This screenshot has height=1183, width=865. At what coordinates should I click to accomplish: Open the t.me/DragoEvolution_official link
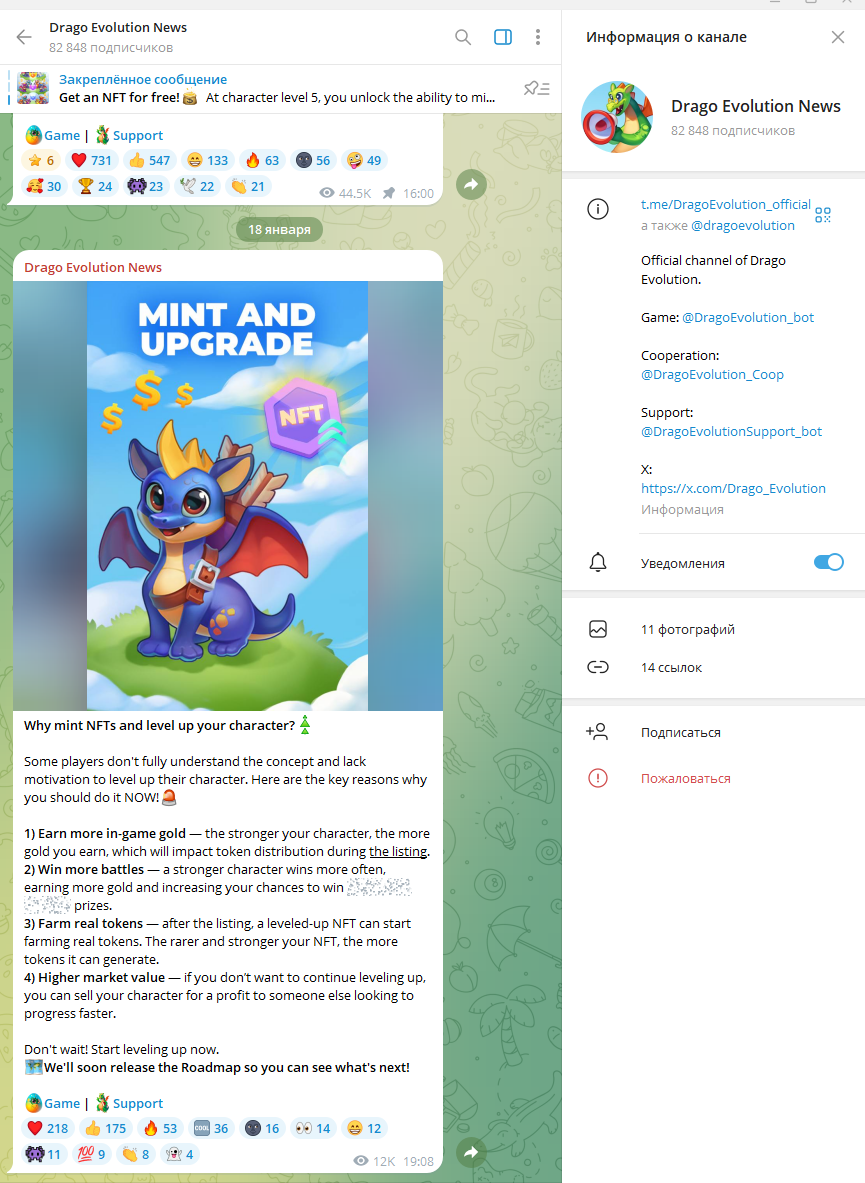click(x=725, y=204)
